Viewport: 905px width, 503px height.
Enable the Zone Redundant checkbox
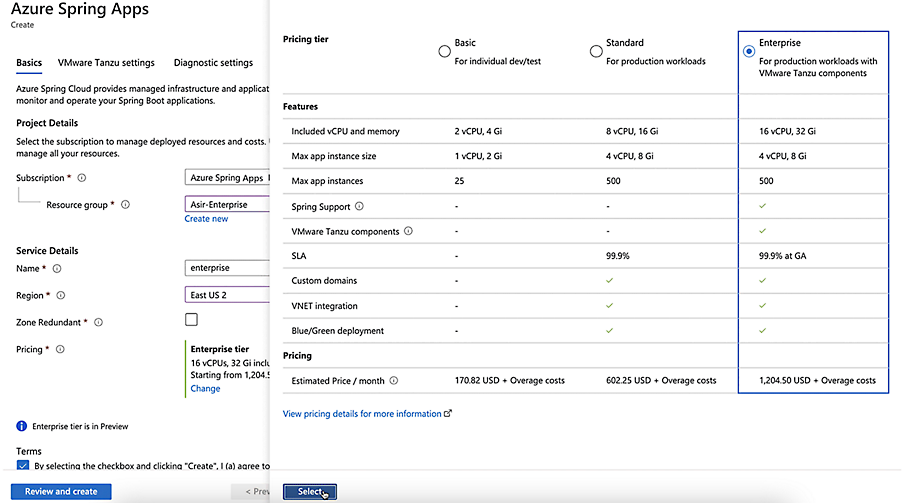191,320
